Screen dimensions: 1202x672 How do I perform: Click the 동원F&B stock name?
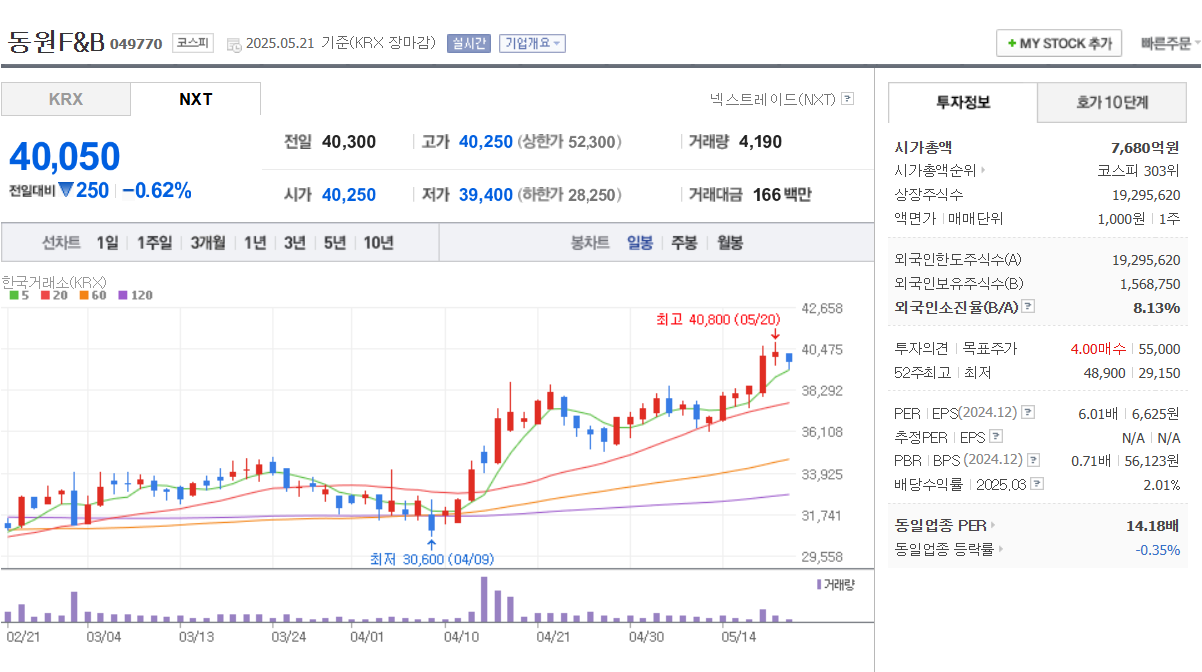pos(55,43)
